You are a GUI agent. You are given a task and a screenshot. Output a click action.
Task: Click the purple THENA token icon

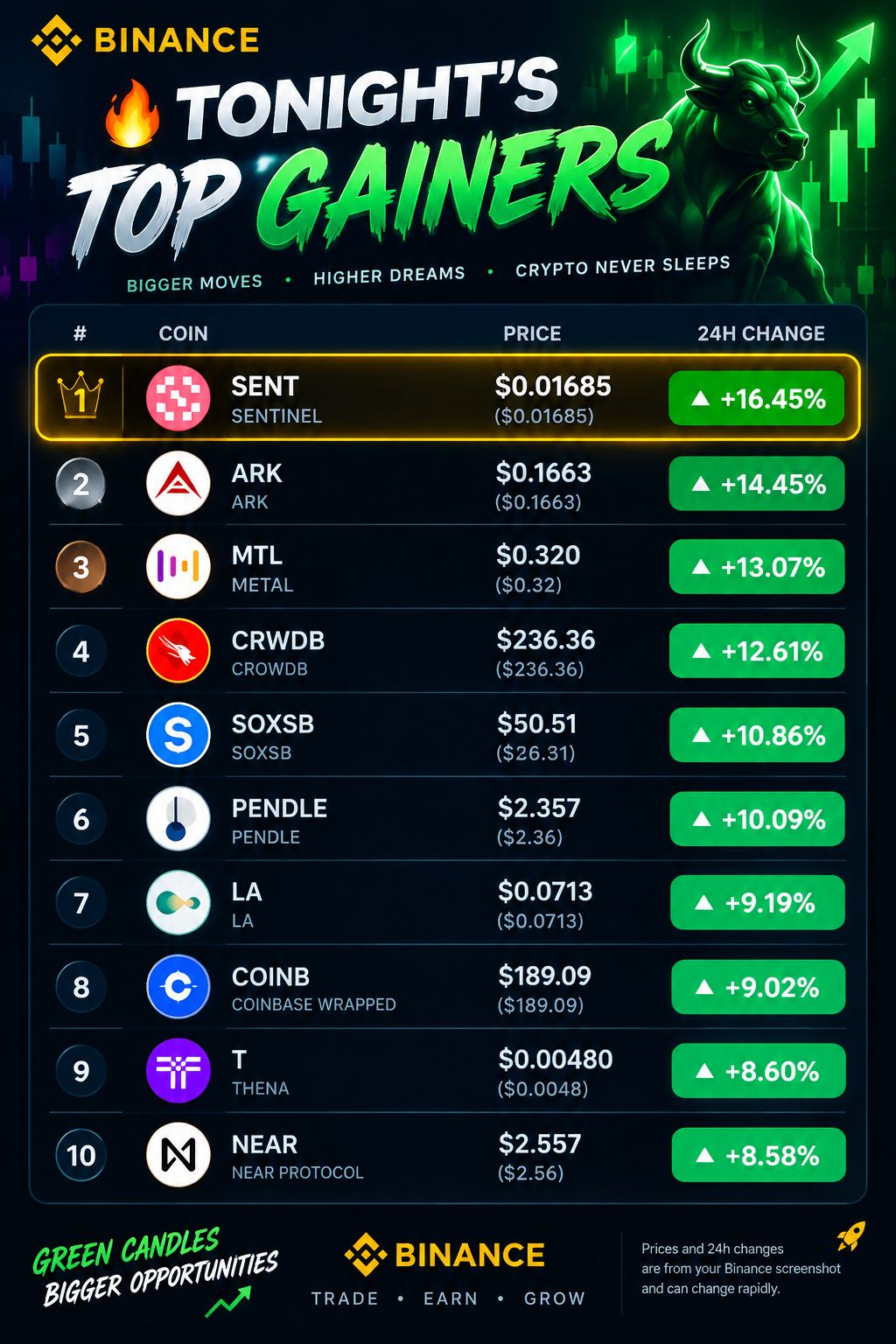[x=178, y=1071]
